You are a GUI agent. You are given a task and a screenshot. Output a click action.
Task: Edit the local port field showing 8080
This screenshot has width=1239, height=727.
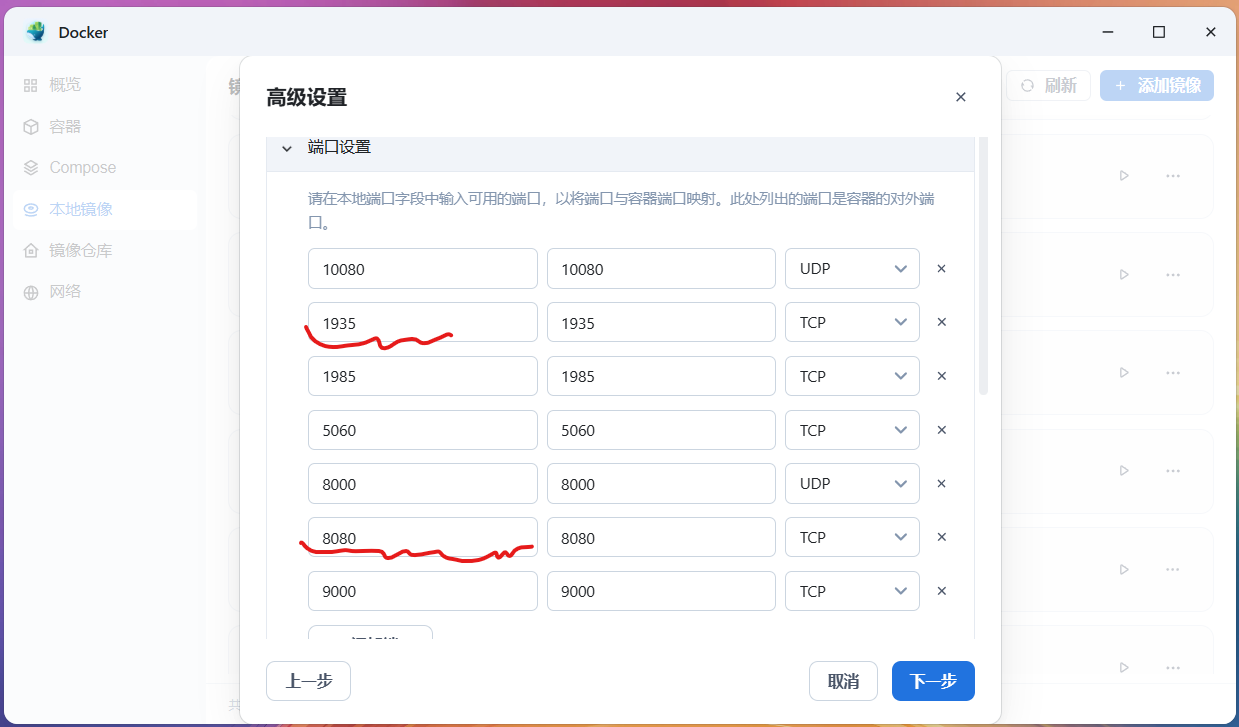pos(423,537)
